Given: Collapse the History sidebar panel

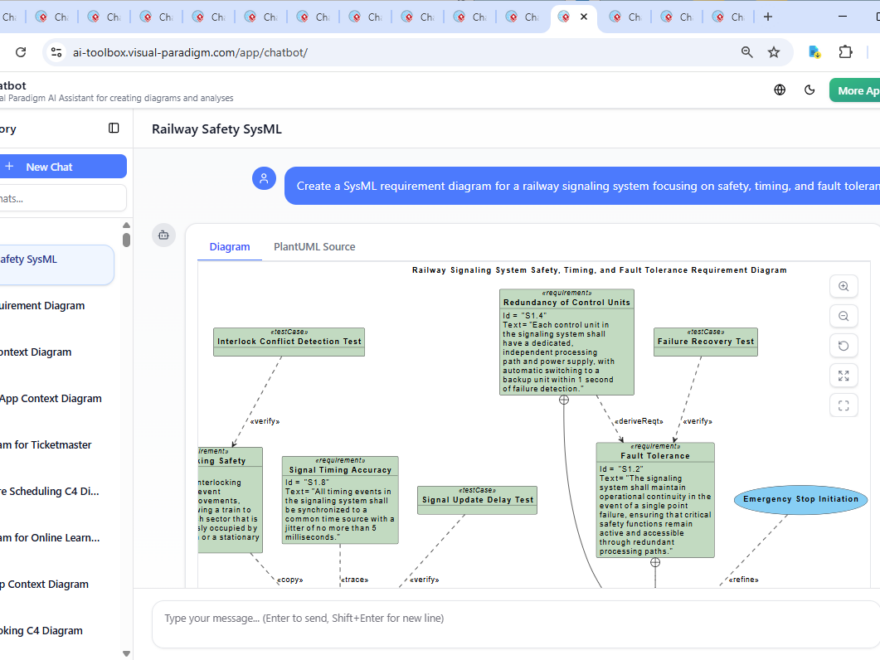Looking at the screenshot, I should (113, 128).
